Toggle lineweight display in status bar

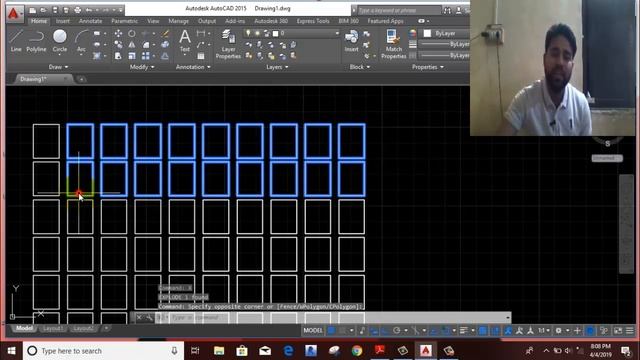pos(464,331)
